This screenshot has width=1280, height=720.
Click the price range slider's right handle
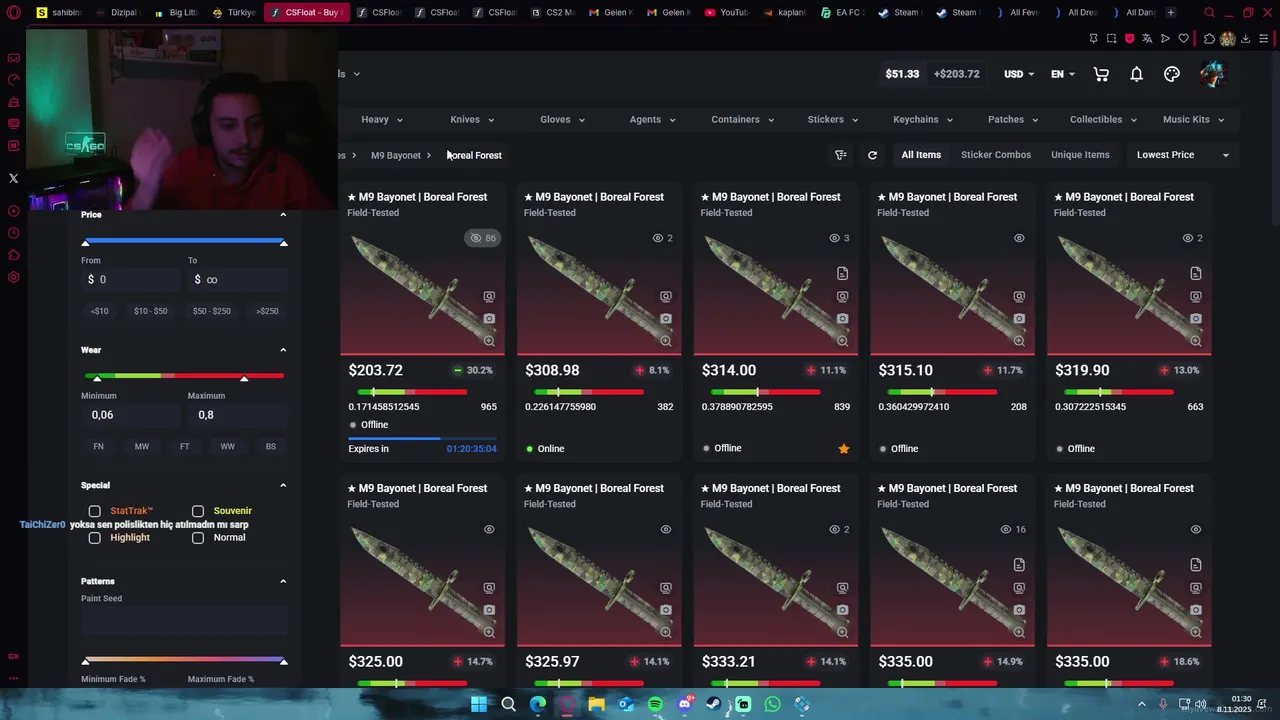point(283,243)
